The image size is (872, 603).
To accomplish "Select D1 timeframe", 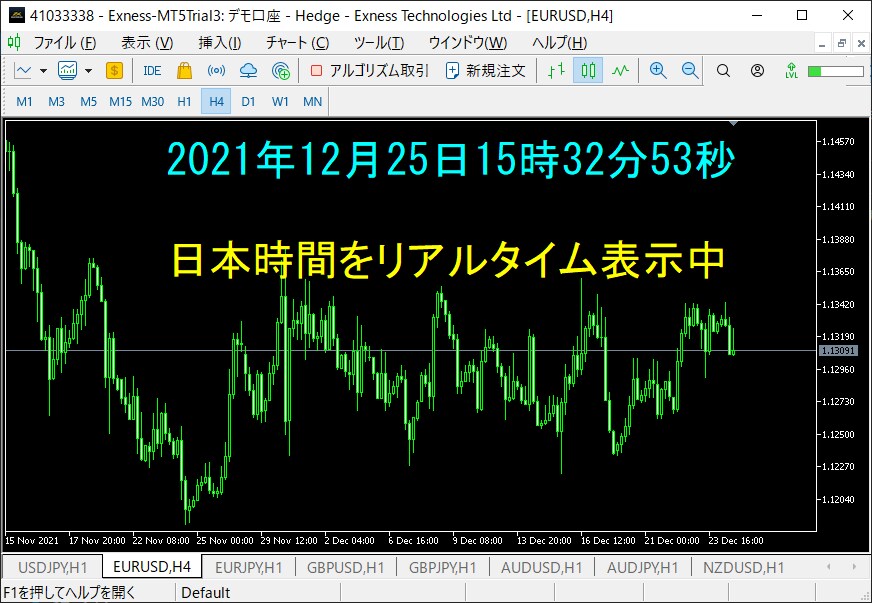I will point(248,102).
